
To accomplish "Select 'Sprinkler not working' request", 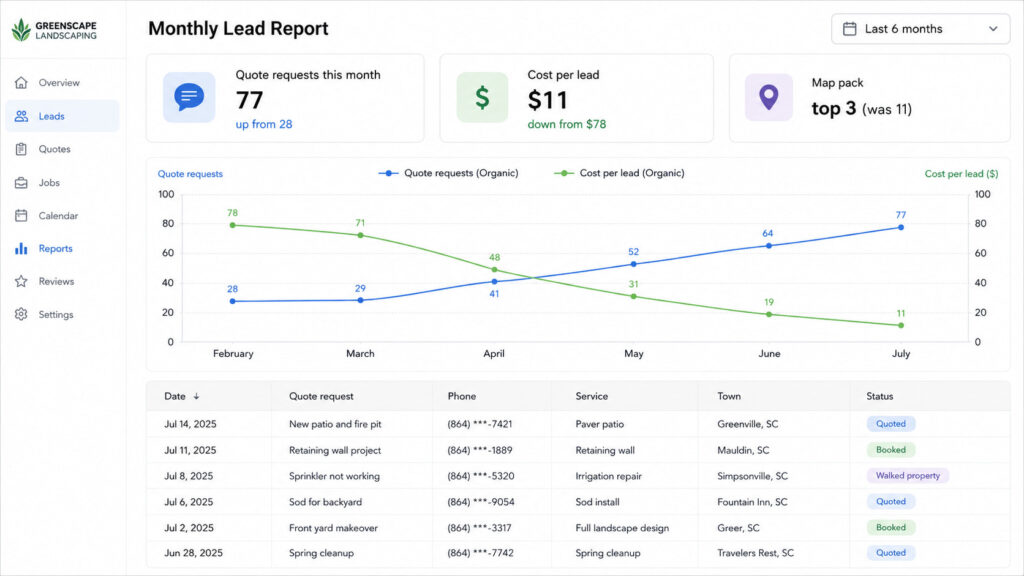I will (x=334, y=476).
